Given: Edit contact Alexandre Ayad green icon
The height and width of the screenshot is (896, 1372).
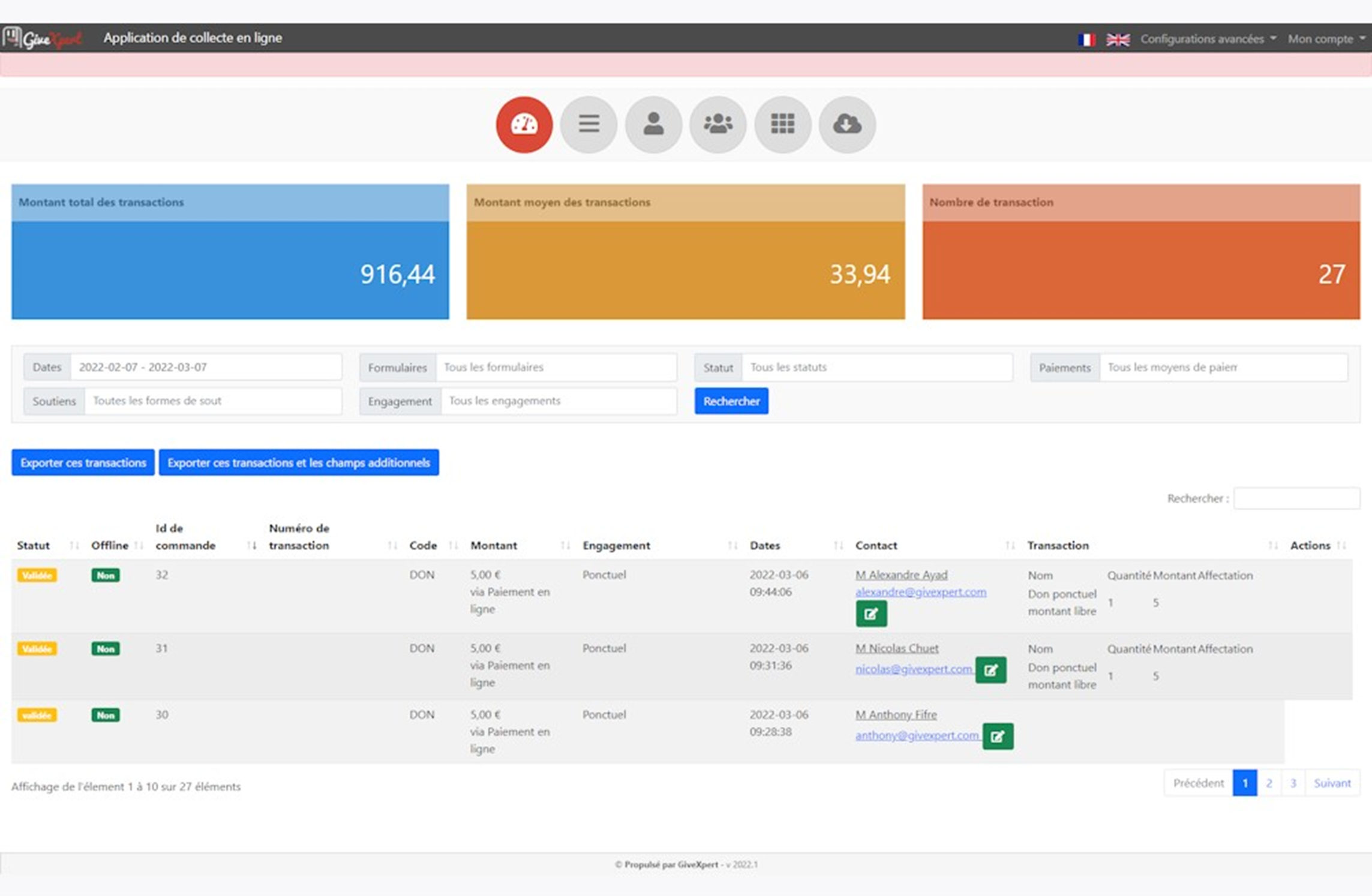Looking at the screenshot, I should [871, 614].
